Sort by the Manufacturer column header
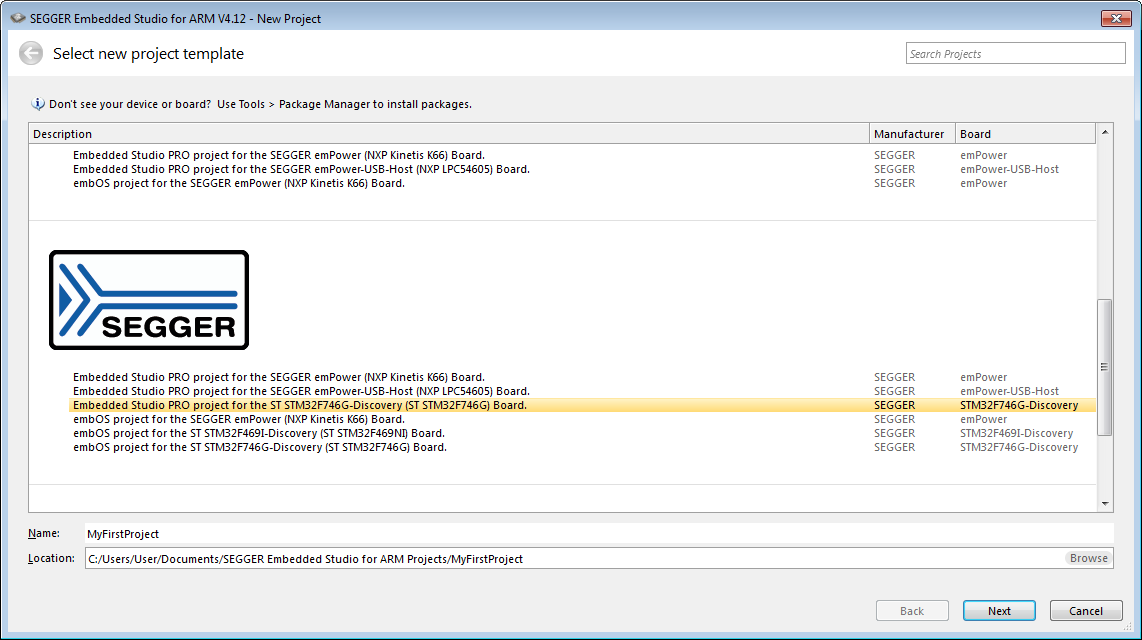The image size is (1142, 640). pyautogui.click(x=912, y=134)
